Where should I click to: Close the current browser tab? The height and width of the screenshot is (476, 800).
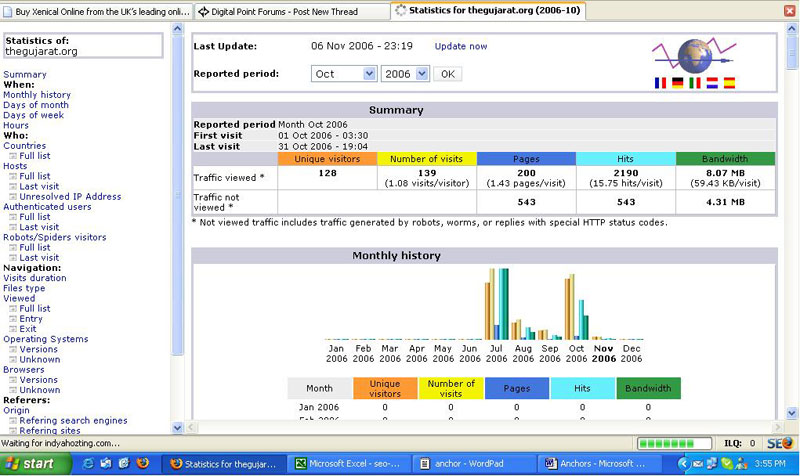point(791,11)
